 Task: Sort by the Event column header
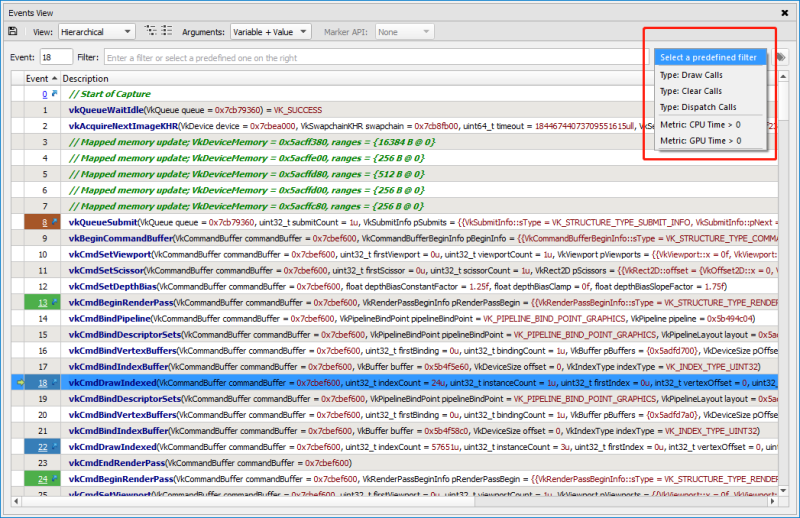tap(42, 79)
